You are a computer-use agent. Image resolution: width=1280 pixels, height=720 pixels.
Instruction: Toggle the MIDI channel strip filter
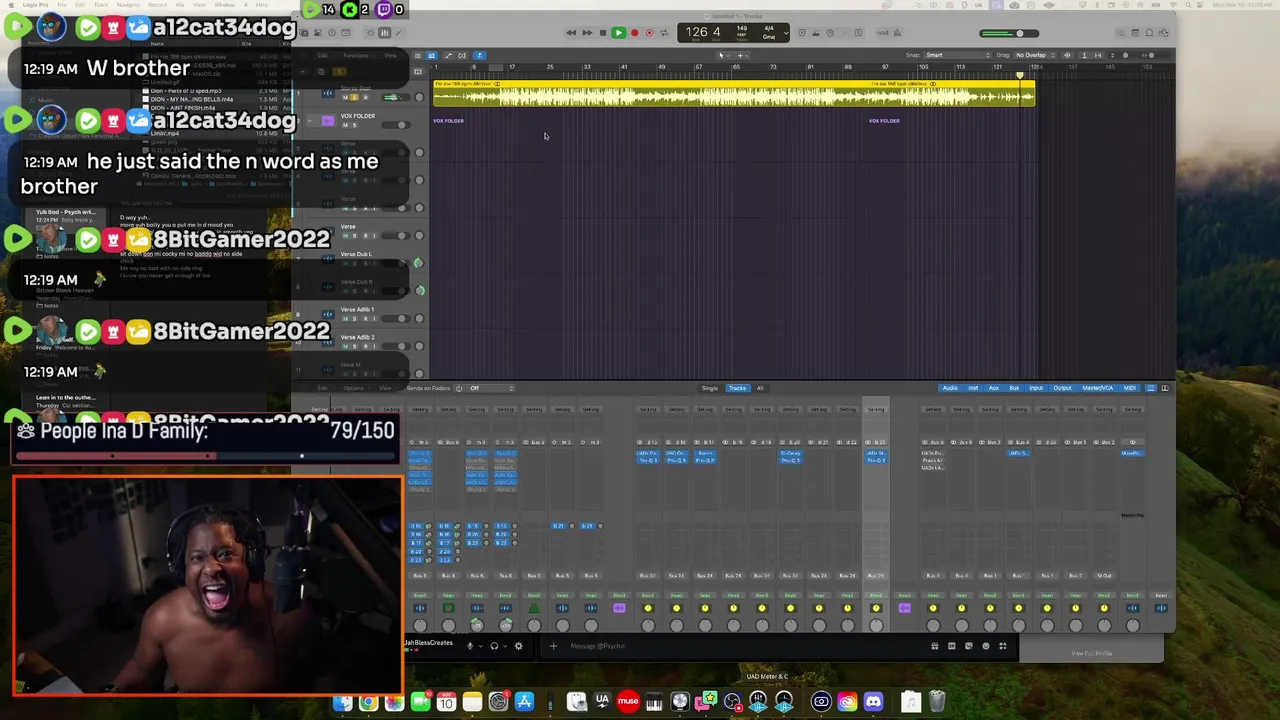point(1129,388)
